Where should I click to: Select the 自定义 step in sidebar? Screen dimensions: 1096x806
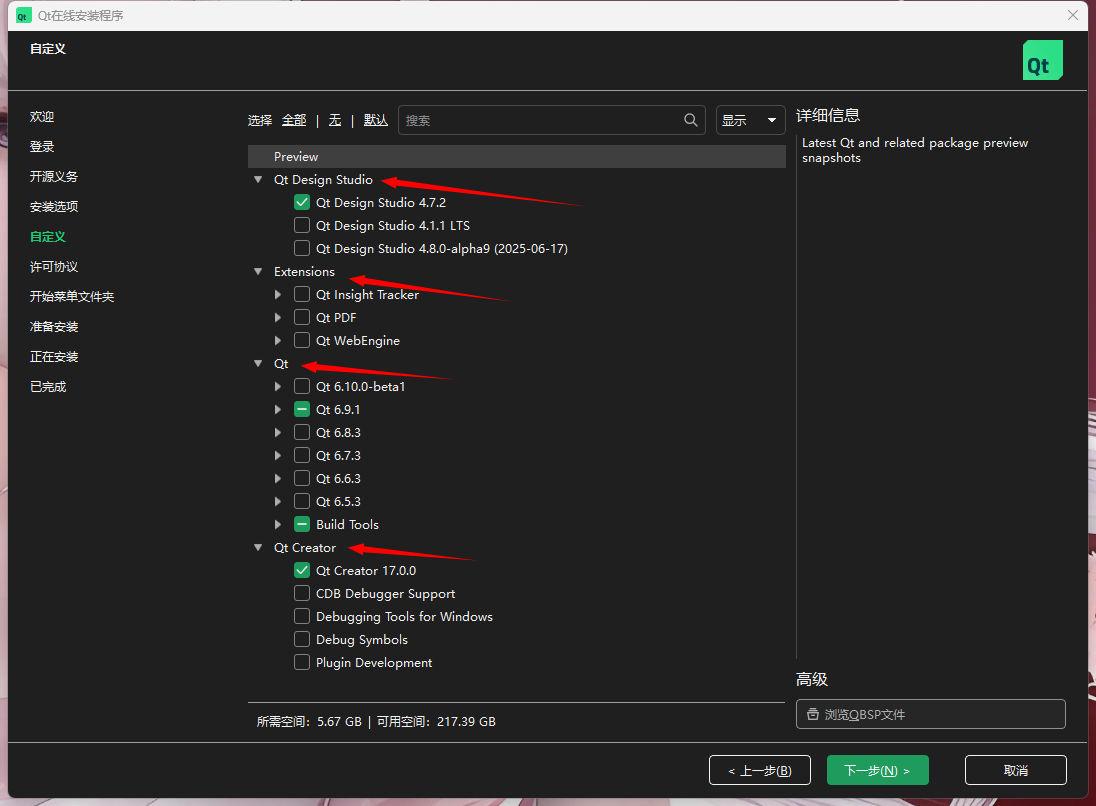tap(48, 237)
